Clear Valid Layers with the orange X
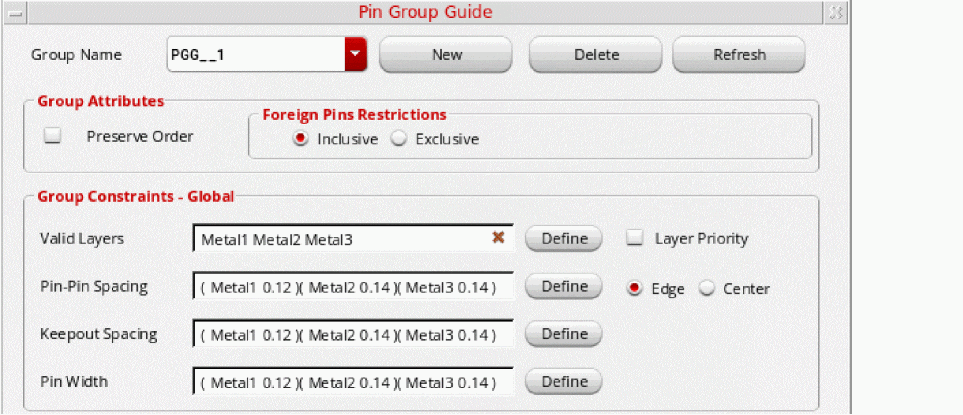 [x=498, y=238]
